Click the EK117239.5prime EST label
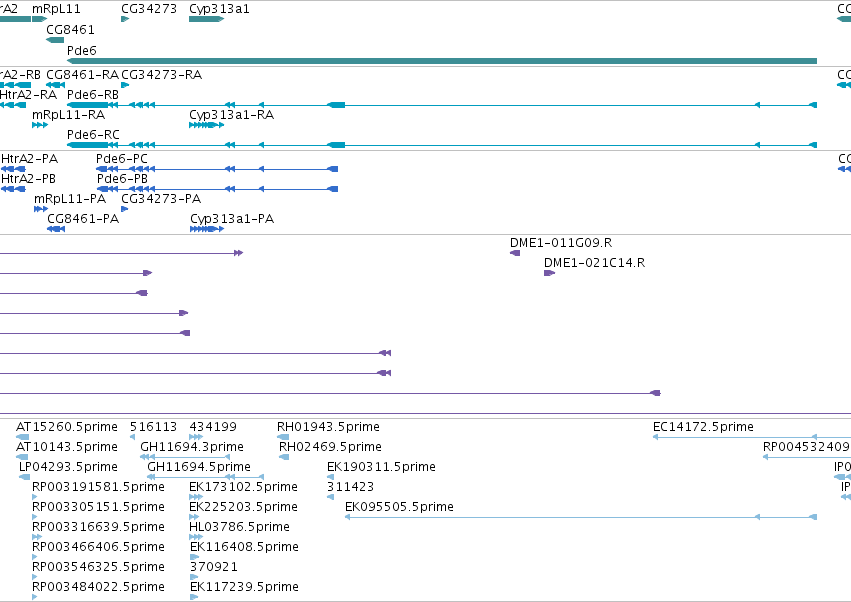Screen dimensions: 851x602 tap(244, 588)
